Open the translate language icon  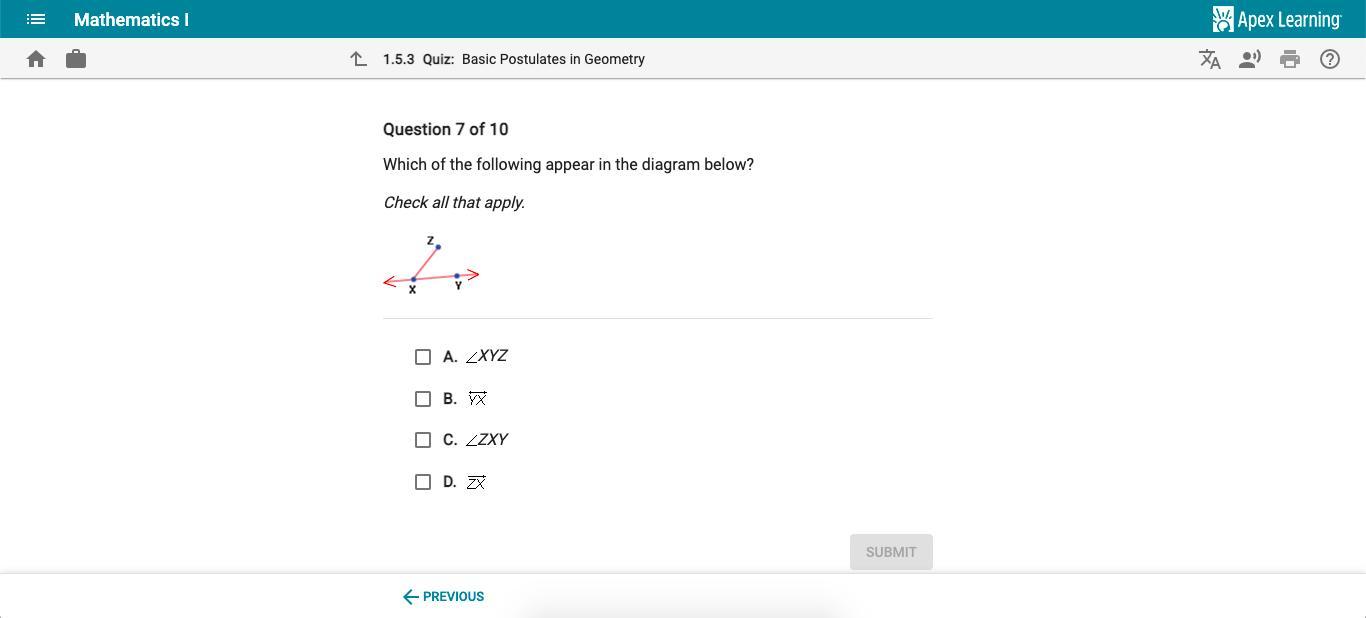1210,59
